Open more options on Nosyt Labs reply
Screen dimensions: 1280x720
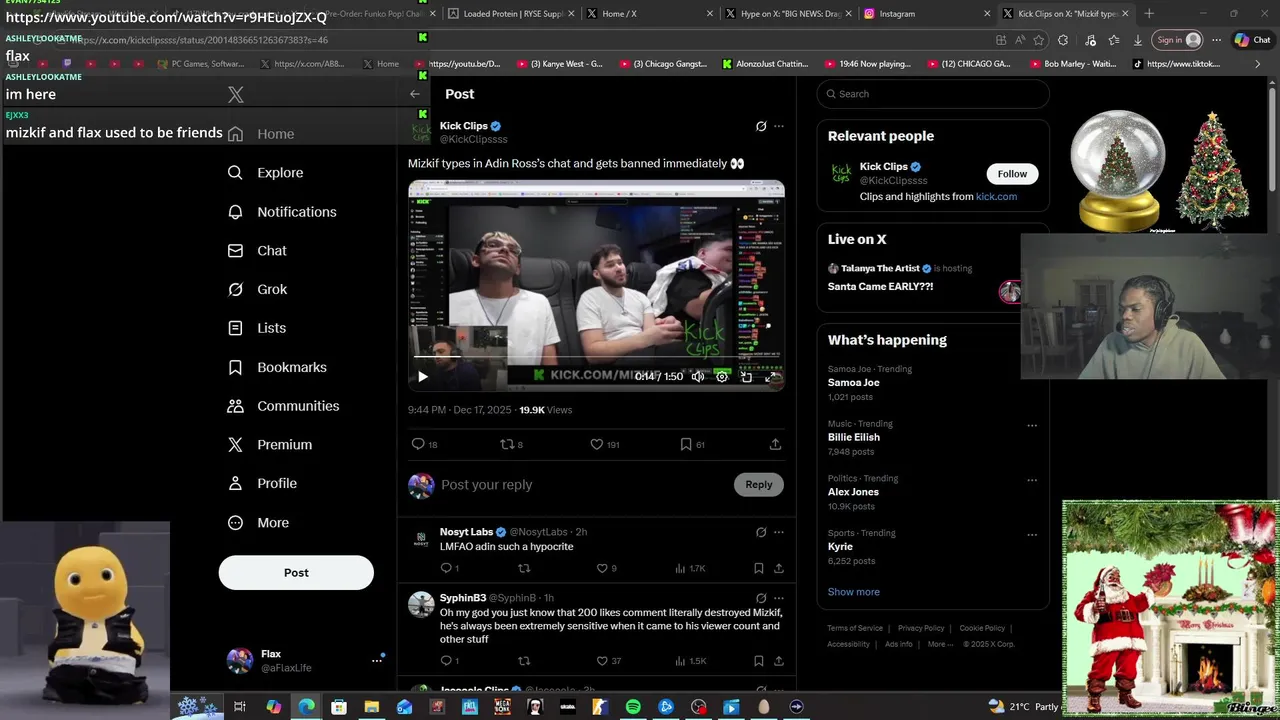779,532
